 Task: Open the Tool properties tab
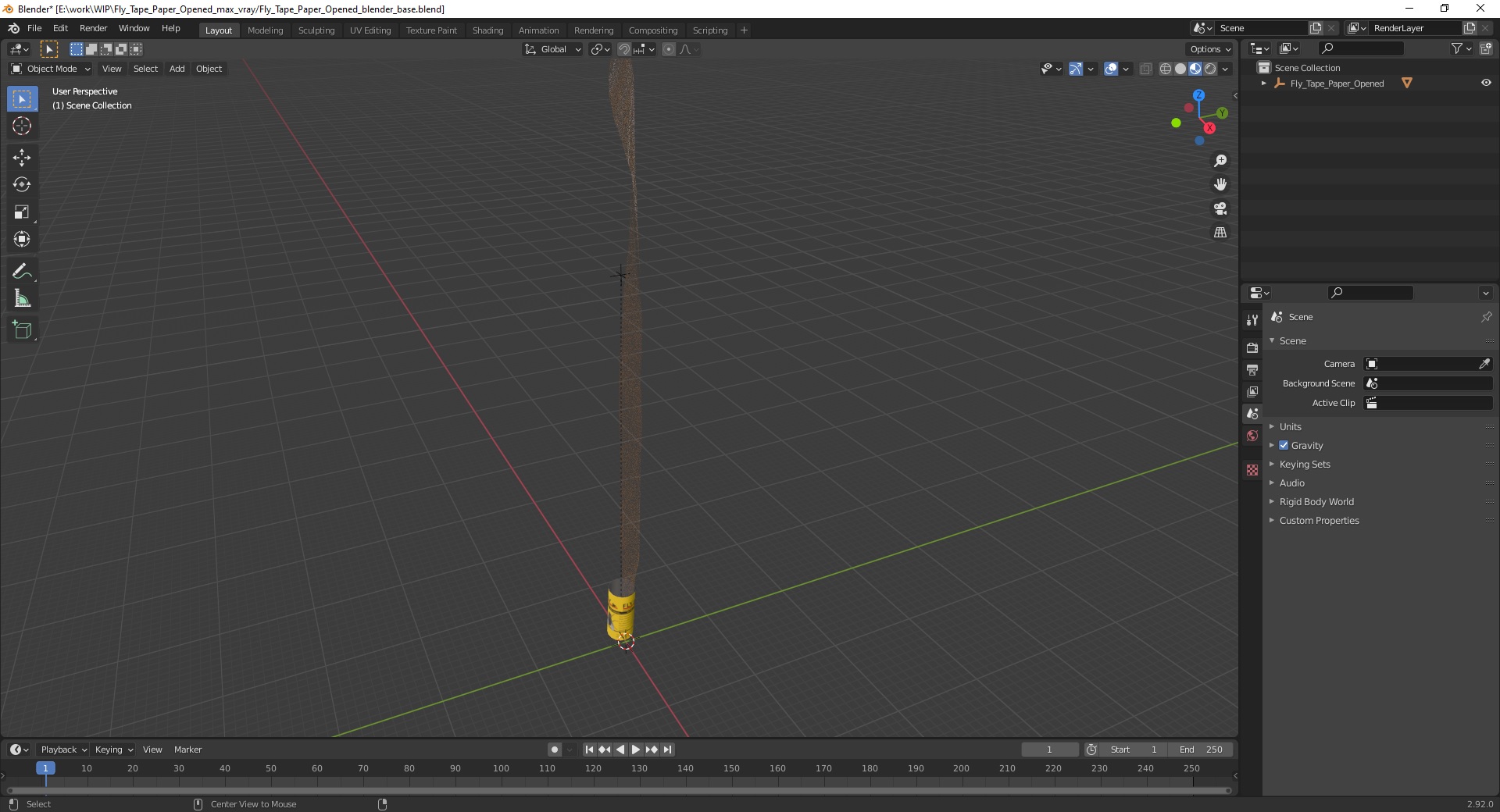pos(1252,320)
